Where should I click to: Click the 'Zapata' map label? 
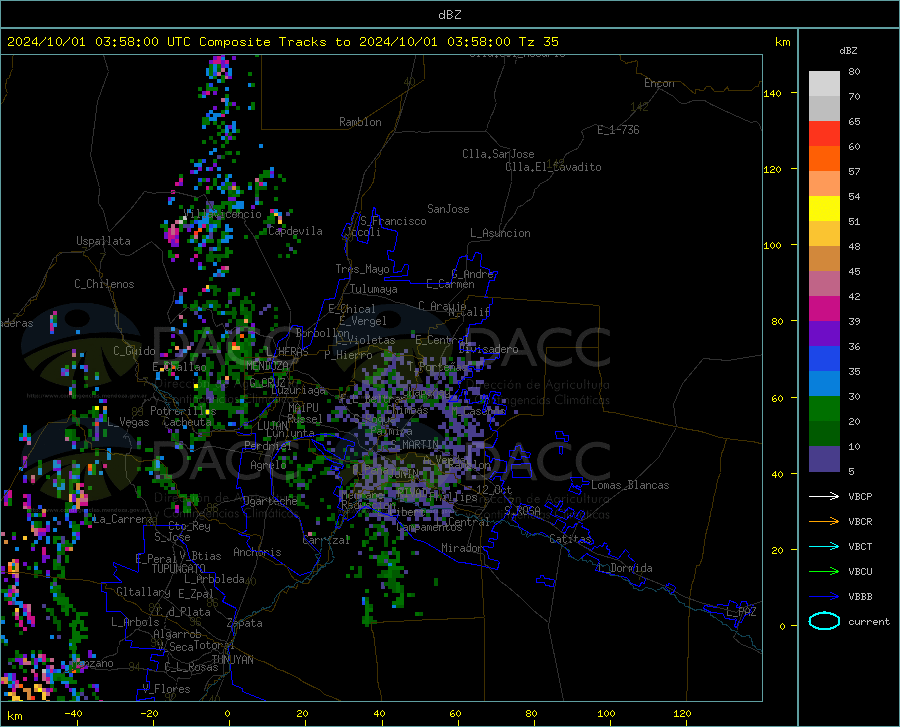click(x=245, y=623)
